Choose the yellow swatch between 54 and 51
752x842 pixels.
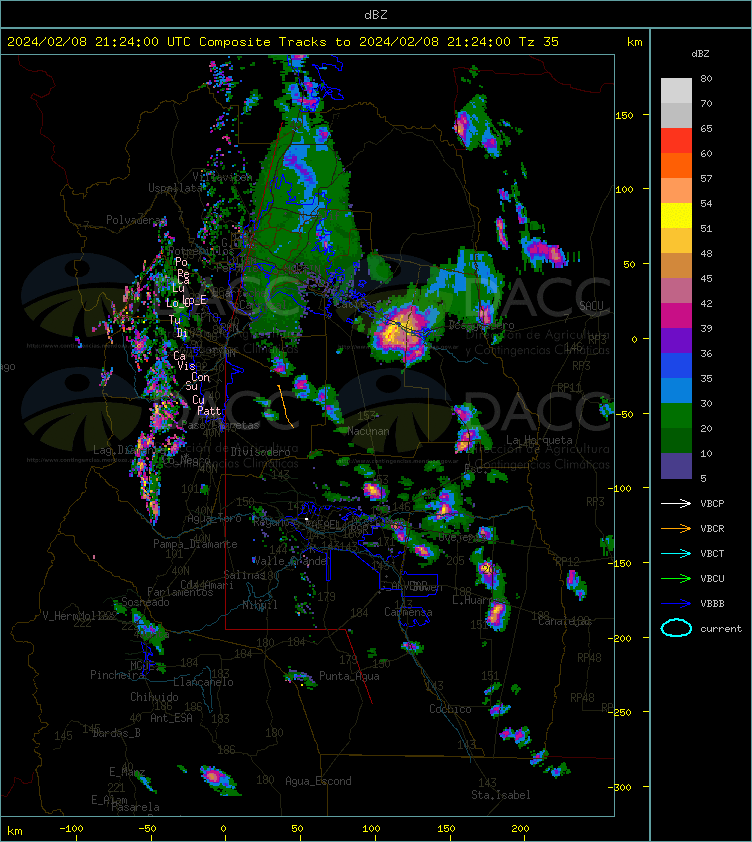[x=676, y=215]
